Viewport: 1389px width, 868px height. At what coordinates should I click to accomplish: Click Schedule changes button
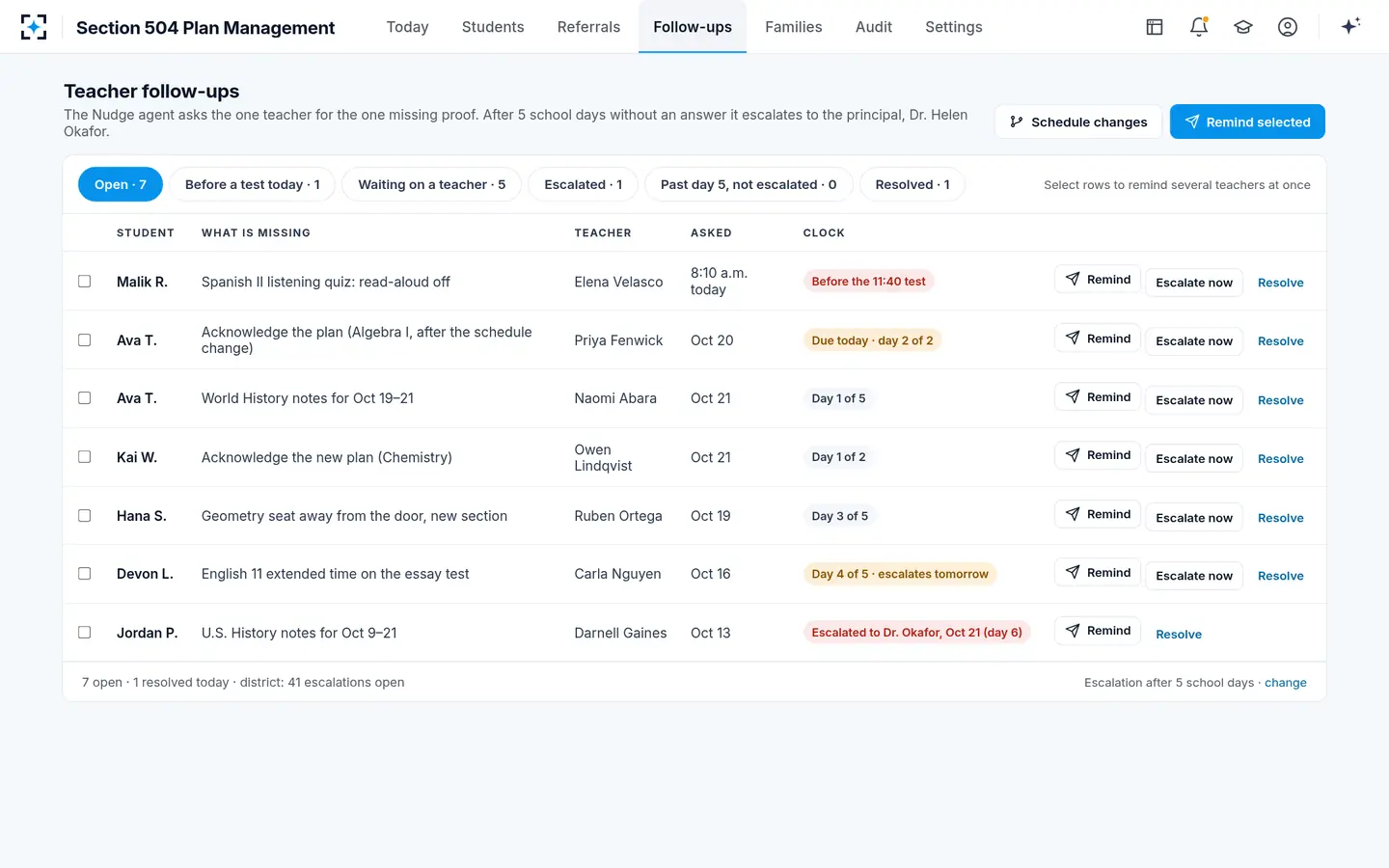[x=1078, y=122]
